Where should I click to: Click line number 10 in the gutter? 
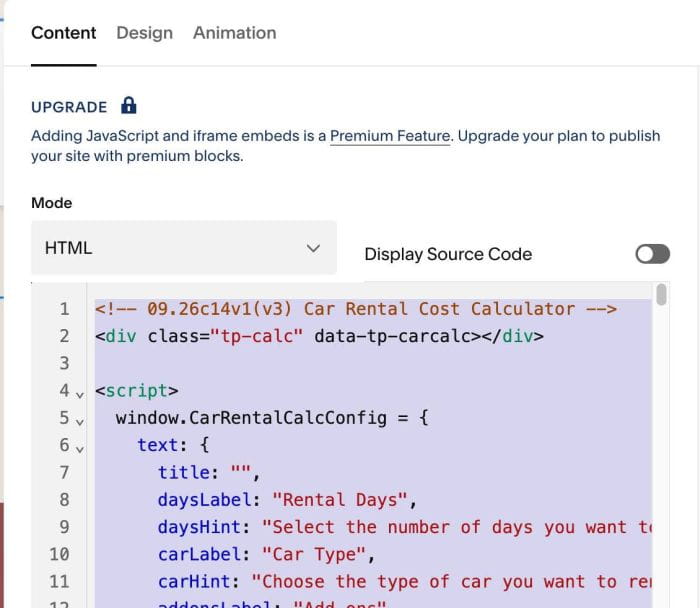point(59,554)
